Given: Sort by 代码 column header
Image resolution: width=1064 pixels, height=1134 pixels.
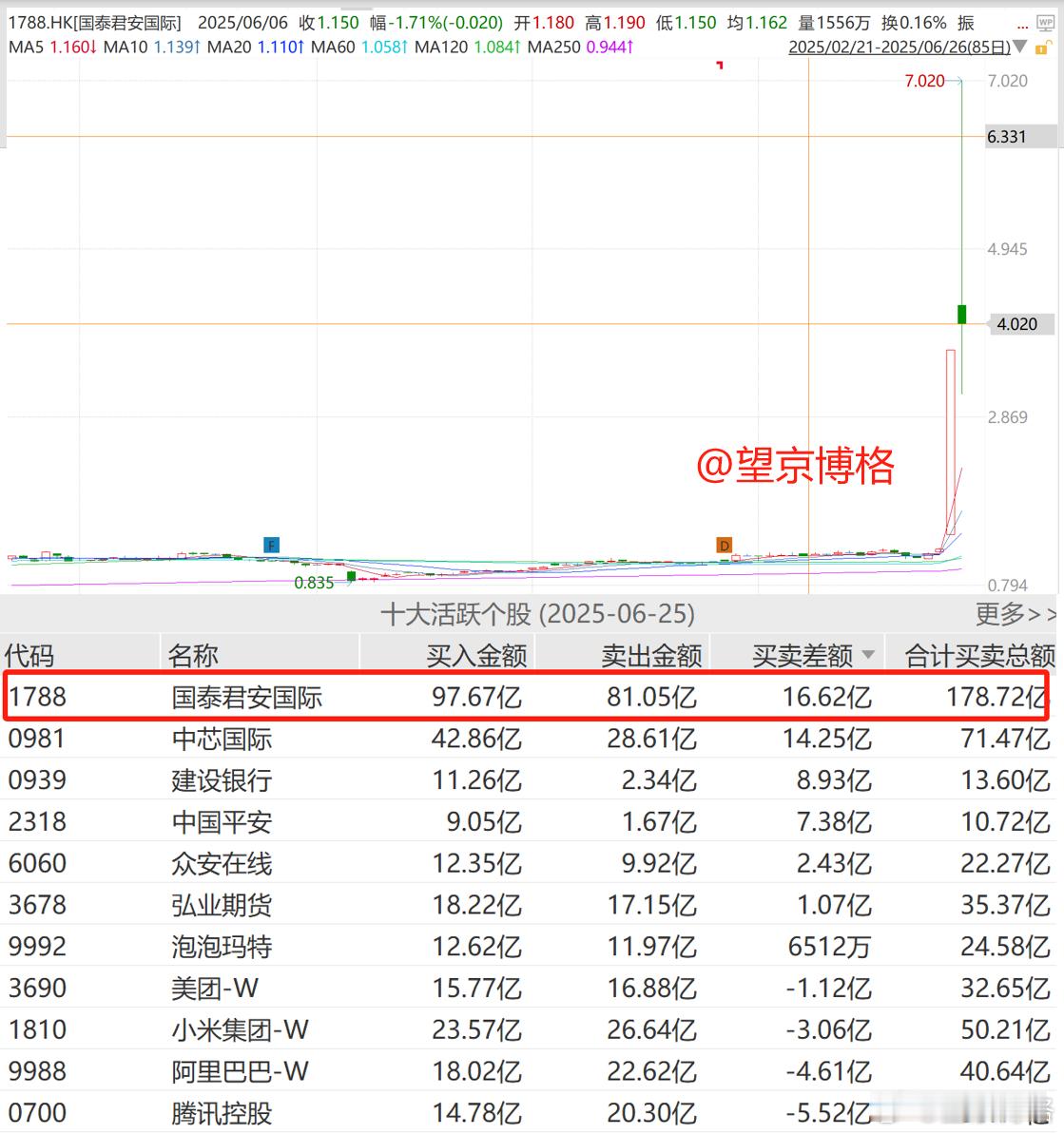Looking at the screenshot, I should coord(29,655).
